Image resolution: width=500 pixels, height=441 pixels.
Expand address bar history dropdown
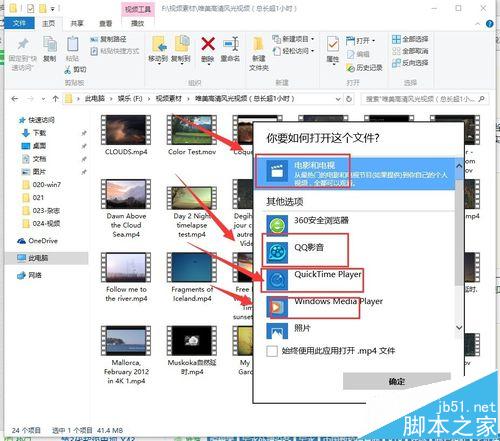[338, 99]
